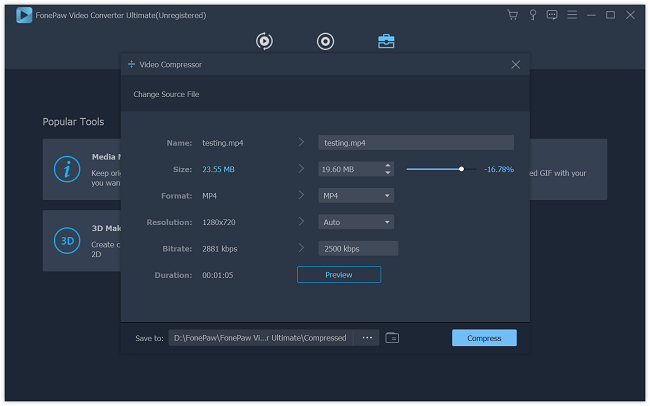Maximize the FonePaw window
Image resolution: width=650 pixels, height=406 pixels.
[610, 15]
